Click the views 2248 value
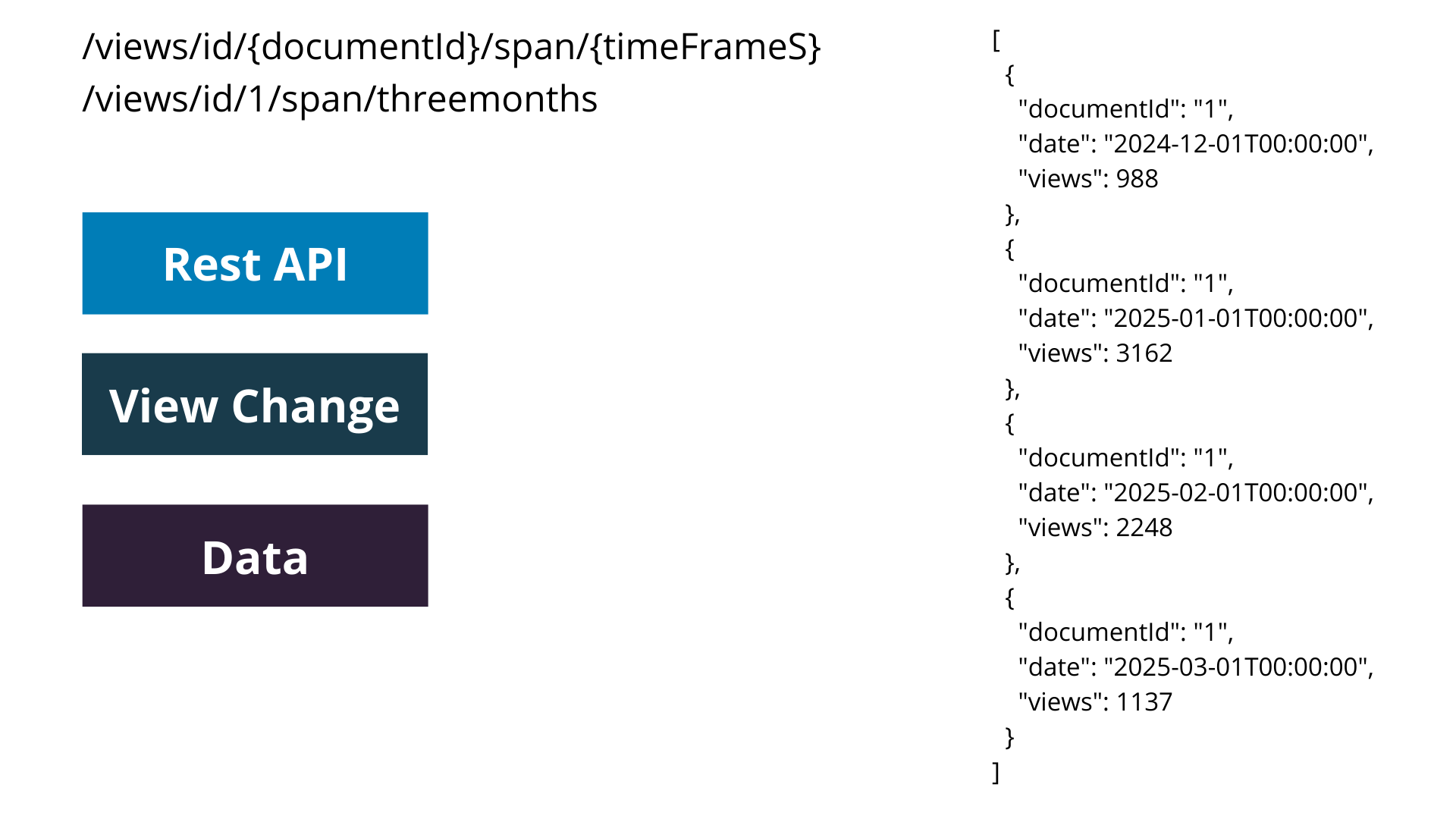Viewport: 1456px width, 819px height. point(1095,528)
